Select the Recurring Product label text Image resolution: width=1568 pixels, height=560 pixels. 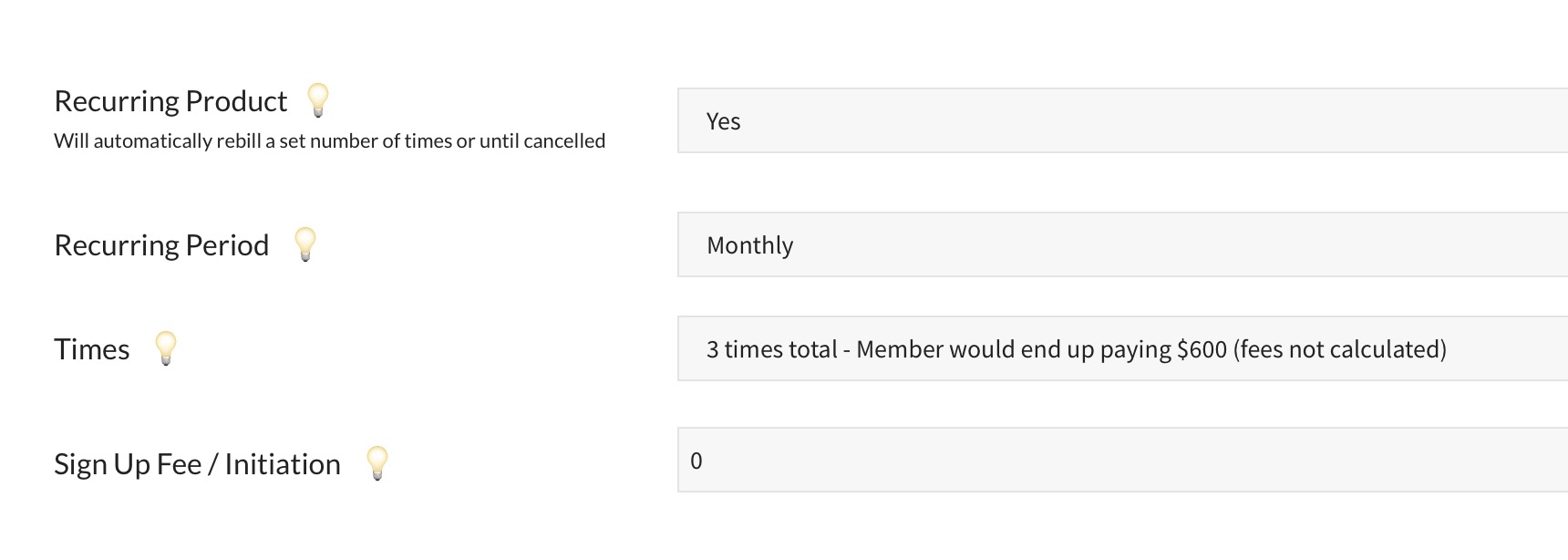coord(170,100)
